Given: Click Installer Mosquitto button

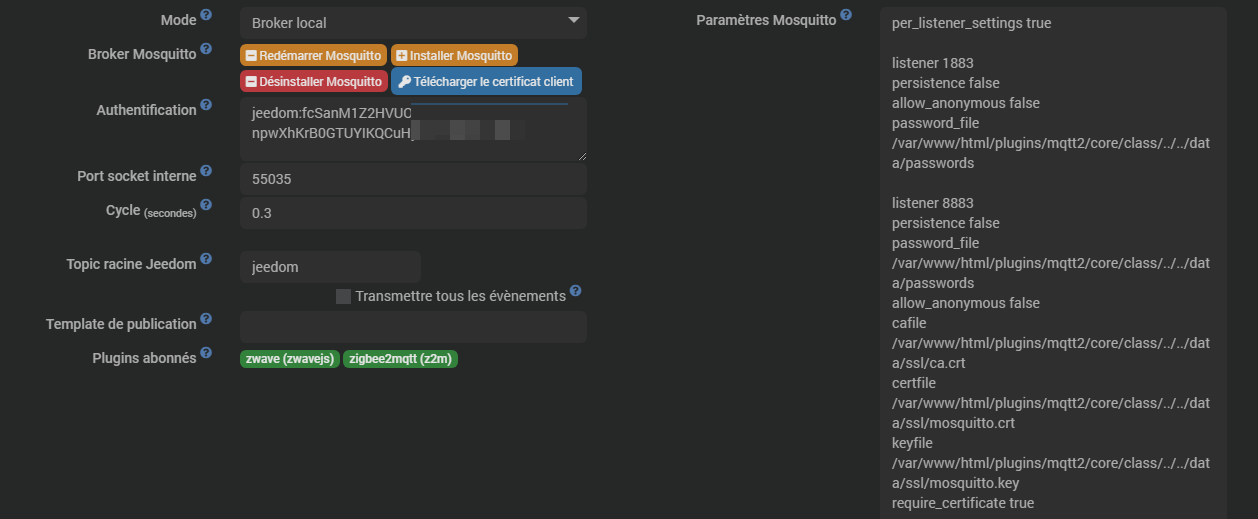Looking at the screenshot, I should (454, 56).
